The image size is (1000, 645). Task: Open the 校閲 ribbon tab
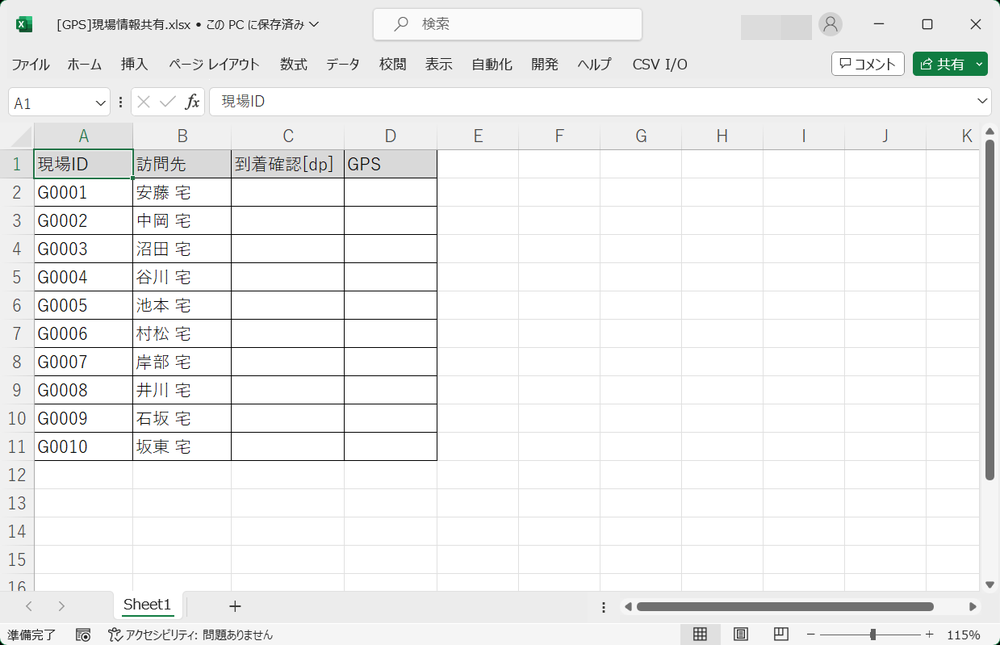[x=392, y=64]
